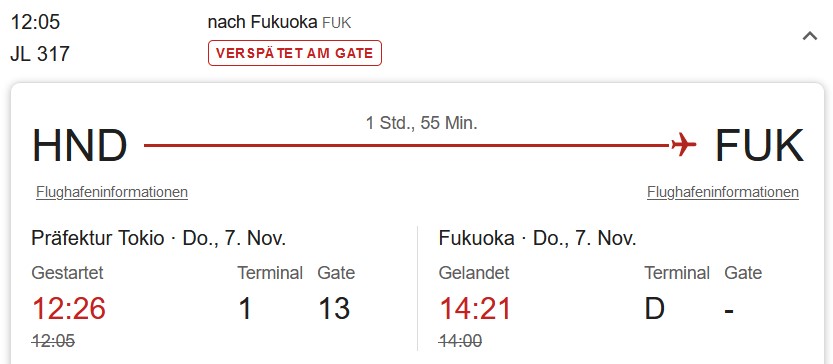833x364 pixels.
Task: Click the FUK airport code heading
Action: 759,146
